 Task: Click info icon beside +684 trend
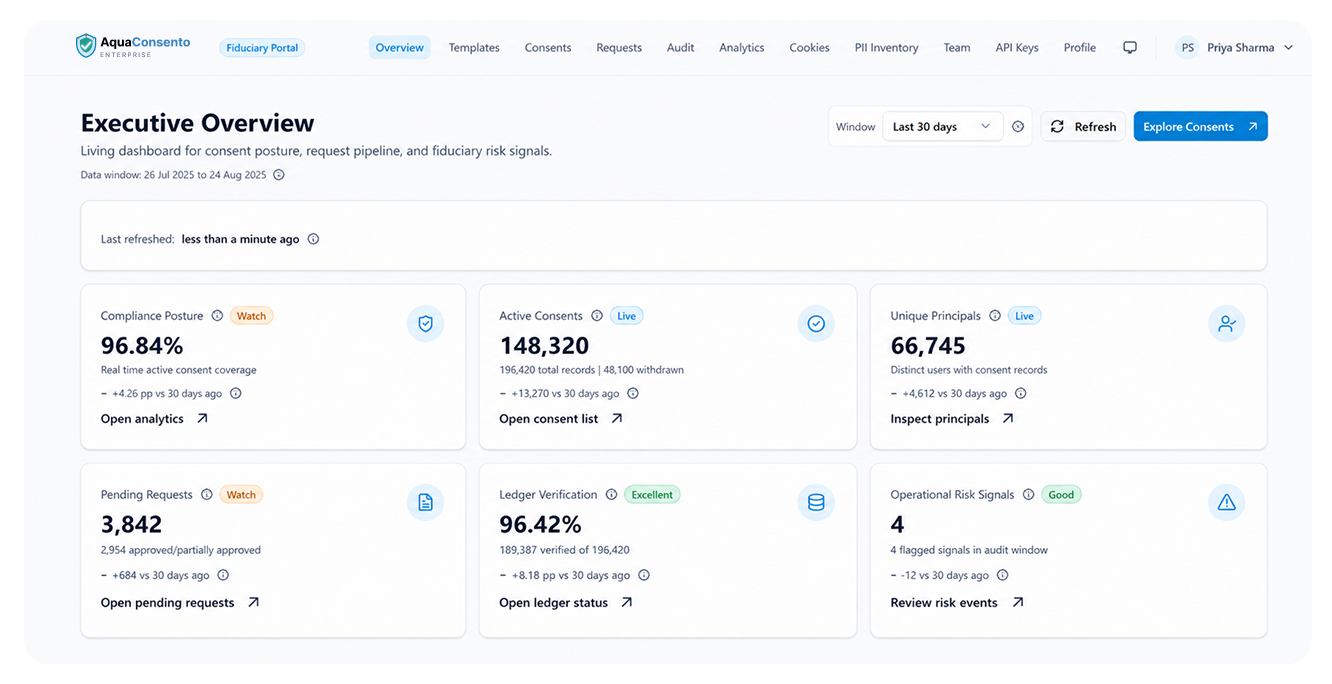tap(223, 575)
